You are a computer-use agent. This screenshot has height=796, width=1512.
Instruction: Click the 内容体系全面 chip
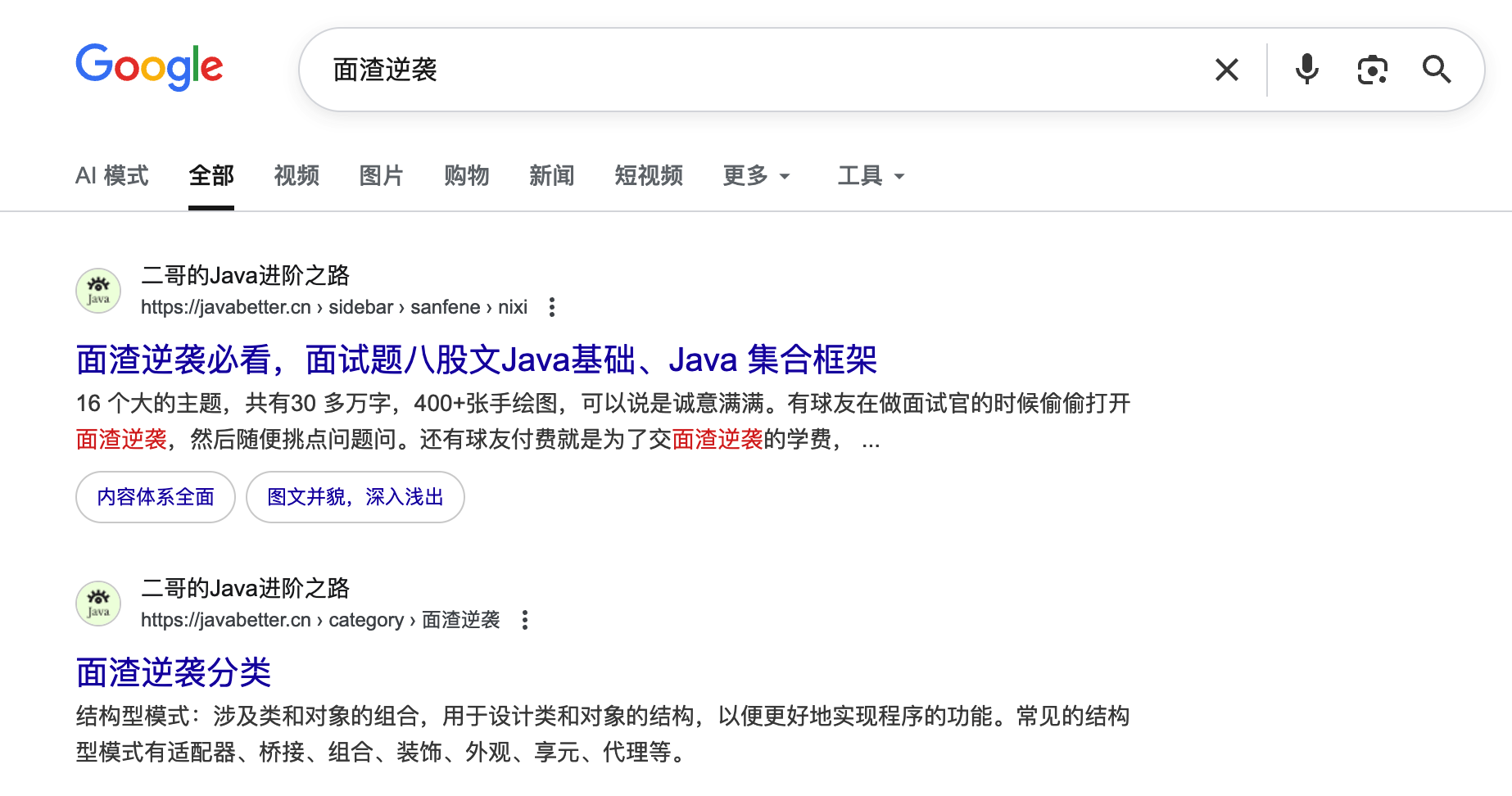pyautogui.click(x=156, y=497)
